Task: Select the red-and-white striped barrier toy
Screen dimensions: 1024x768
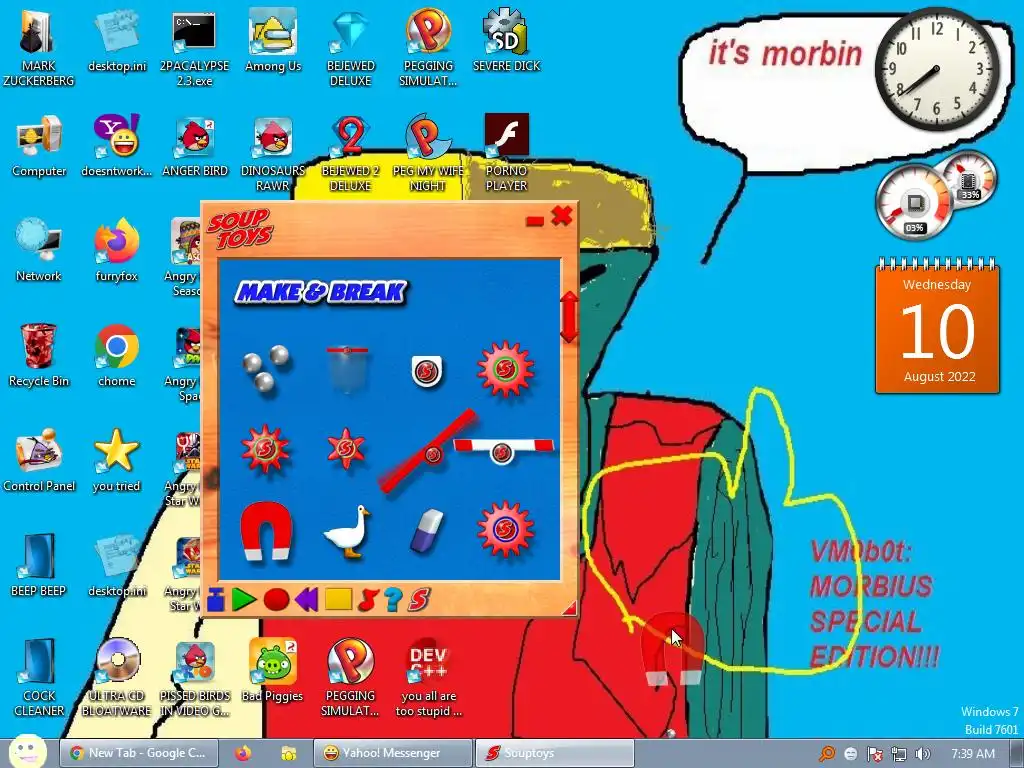Action: (504, 450)
